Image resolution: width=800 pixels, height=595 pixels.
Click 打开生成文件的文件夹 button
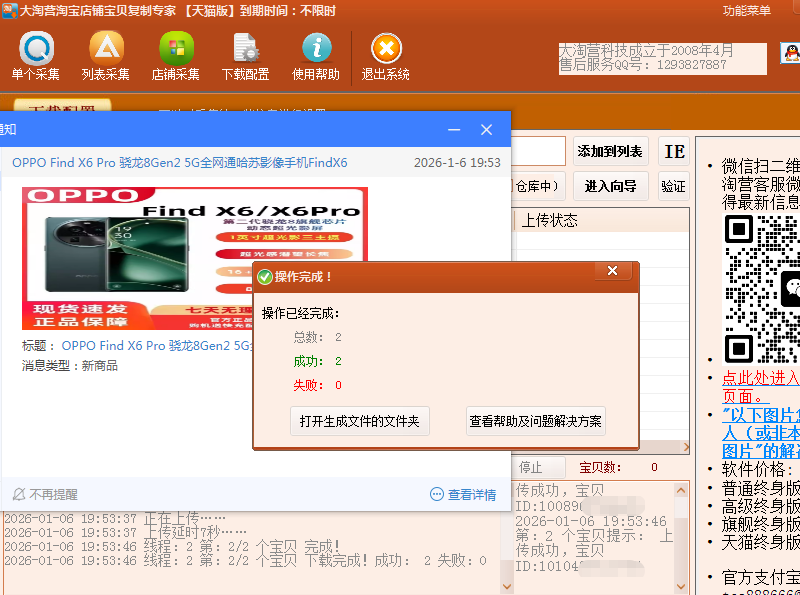pos(359,421)
